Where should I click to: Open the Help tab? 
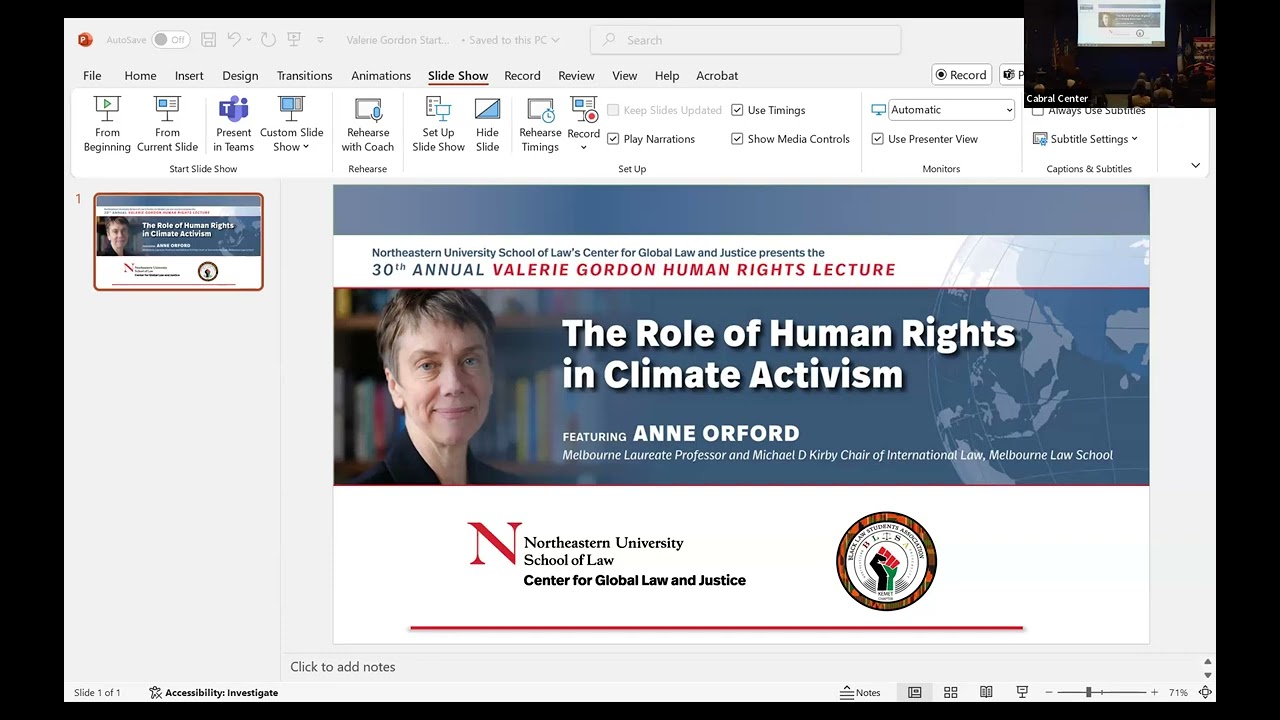pos(667,75)
